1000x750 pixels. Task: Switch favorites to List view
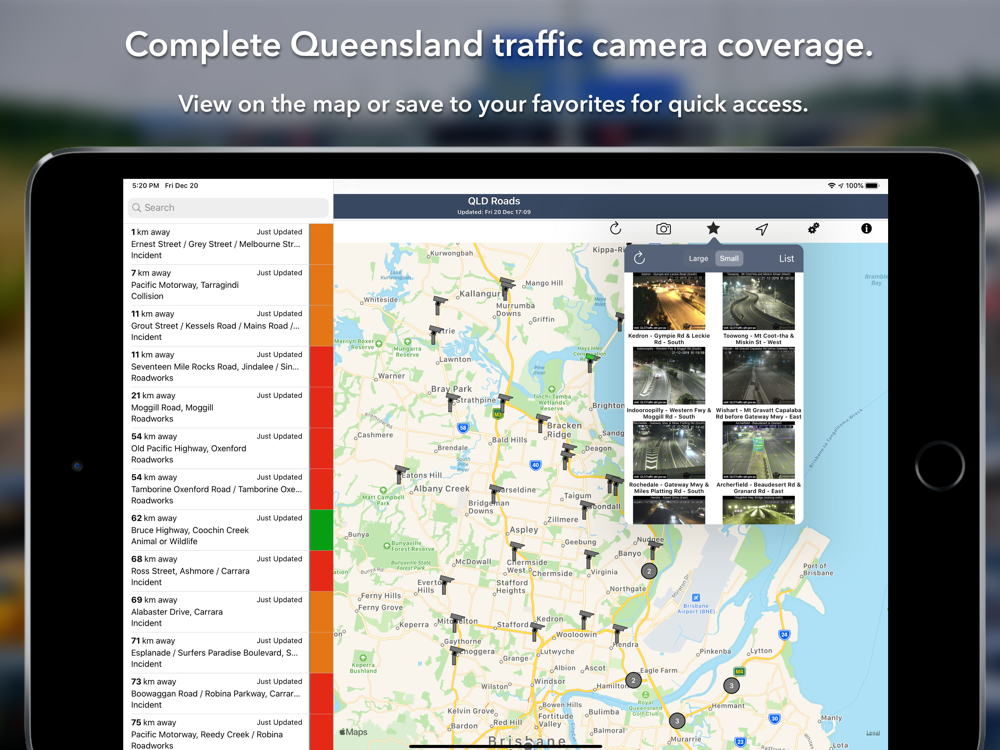(786, 258)
